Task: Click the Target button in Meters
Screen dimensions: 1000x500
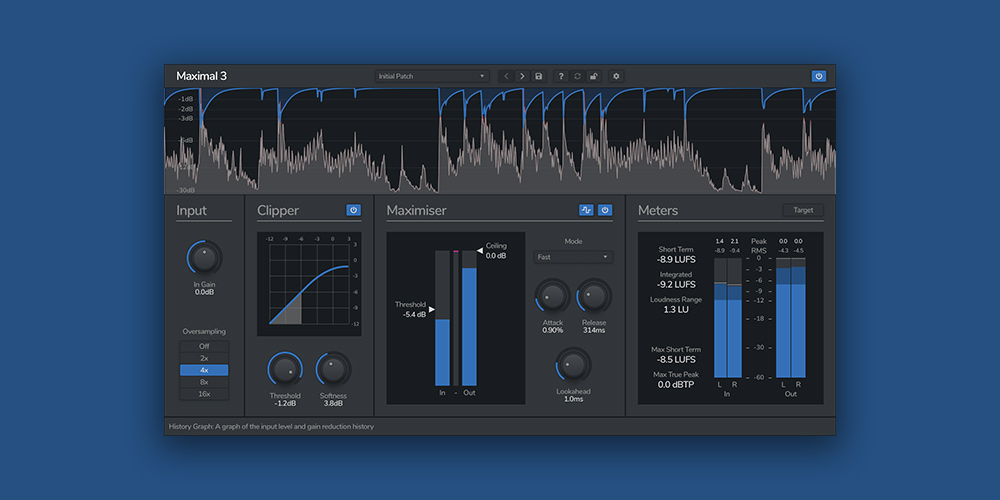Action: coord(803,211)
